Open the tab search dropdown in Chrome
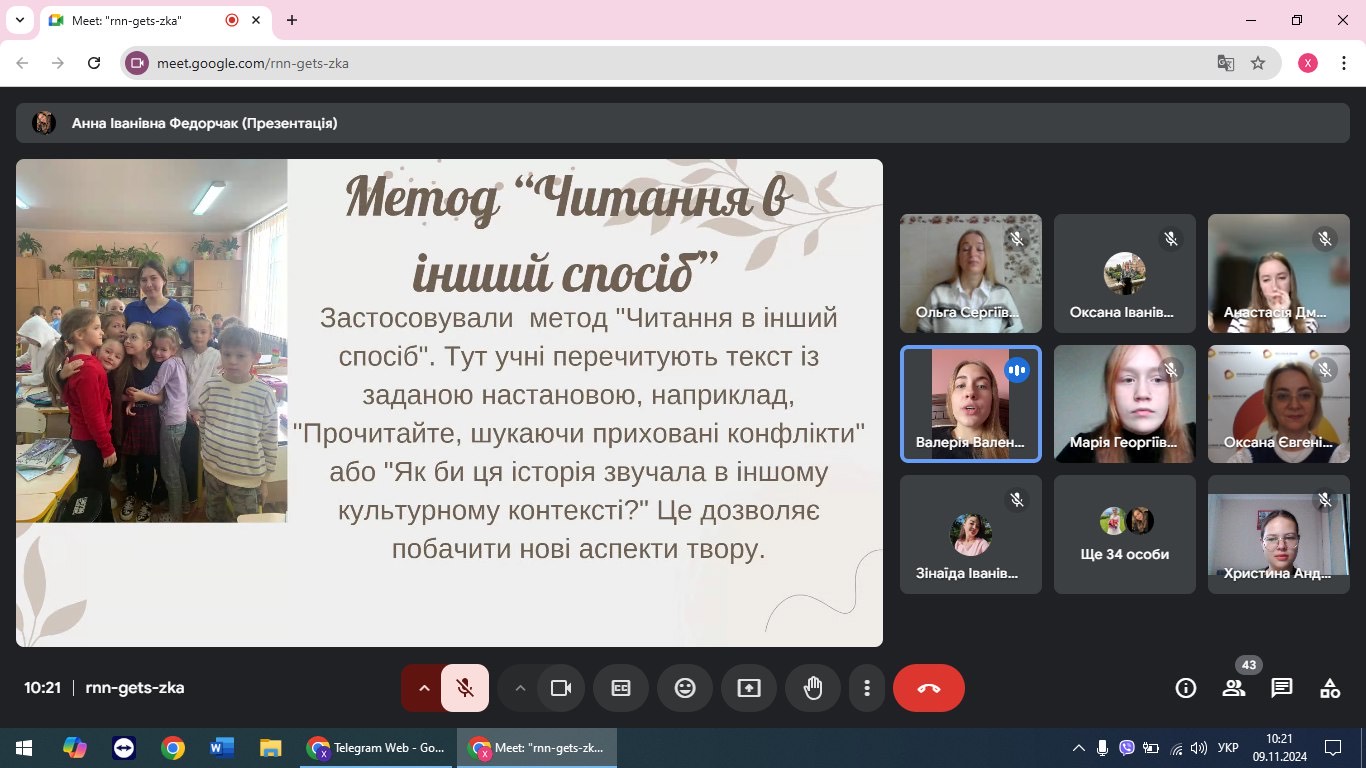1366x768 pixels. pos(19,20)
